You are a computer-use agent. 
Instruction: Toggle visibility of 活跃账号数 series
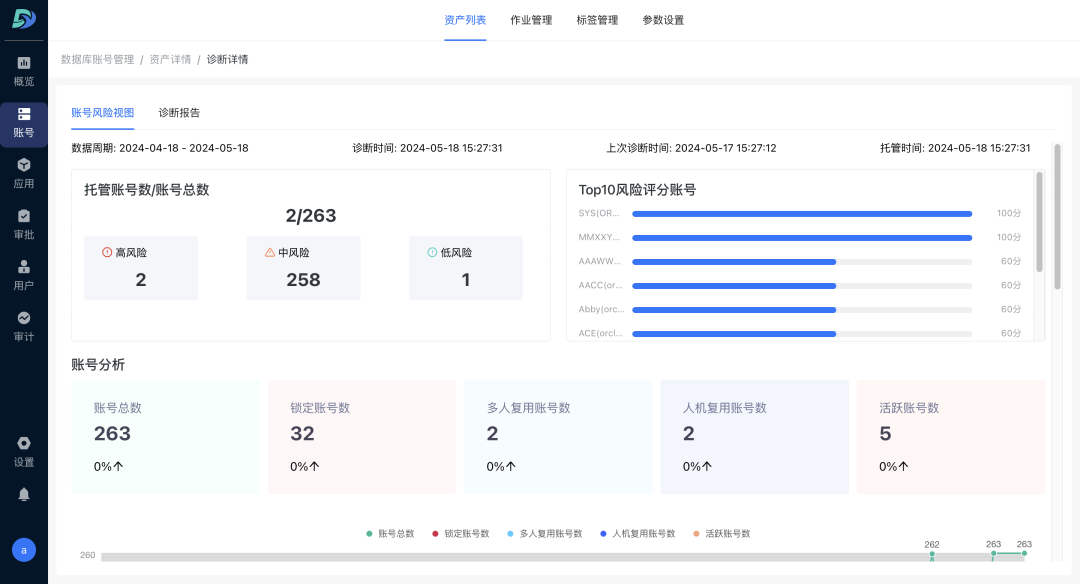pos(723,533)
